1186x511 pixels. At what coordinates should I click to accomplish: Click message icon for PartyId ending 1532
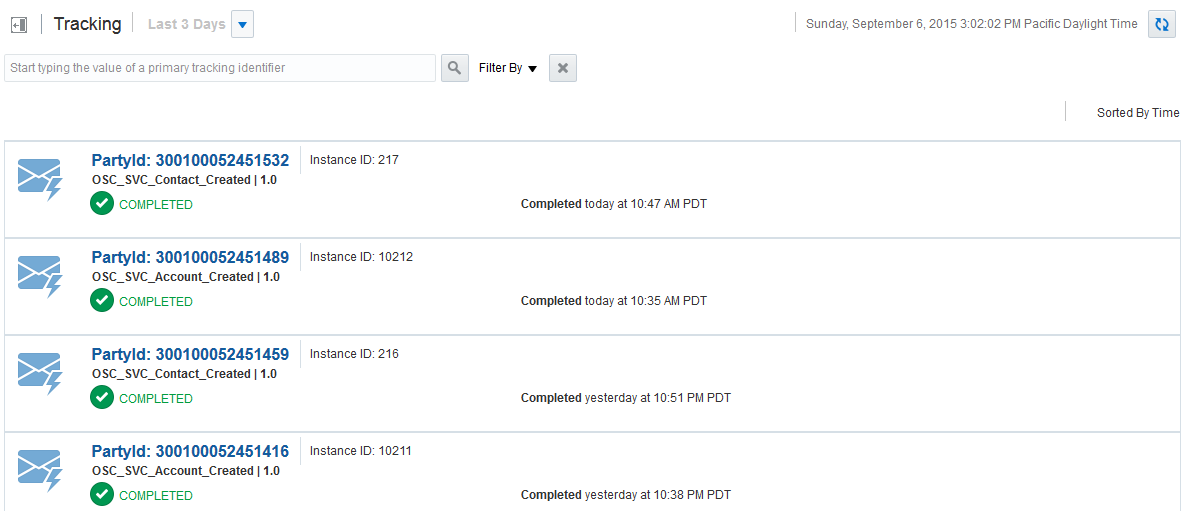pyautogui.click(x=39, y=180)
